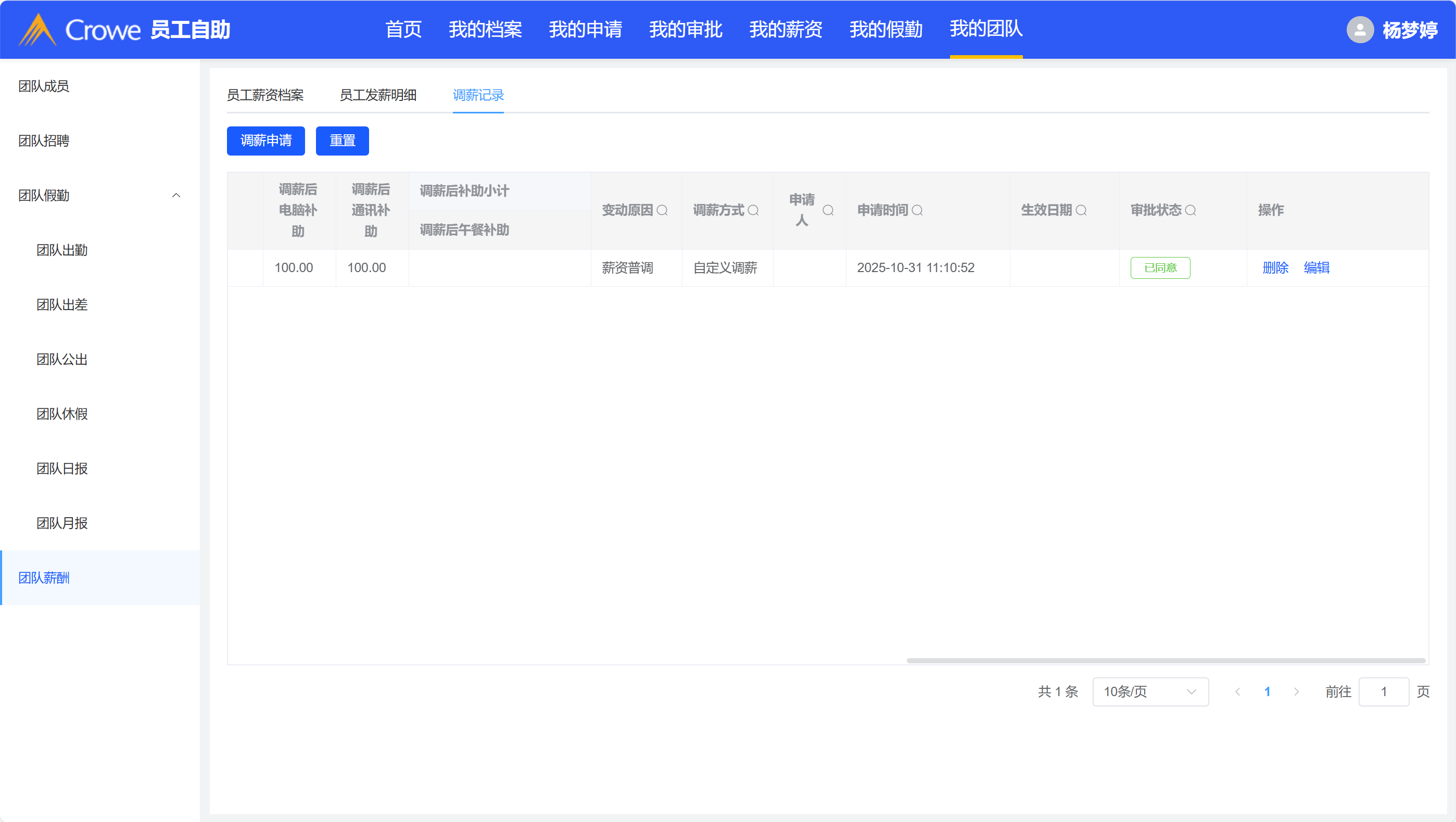The image size is (1456, 822).
Task: Click 删除 link in the table row
Action: click(1275, 268)
